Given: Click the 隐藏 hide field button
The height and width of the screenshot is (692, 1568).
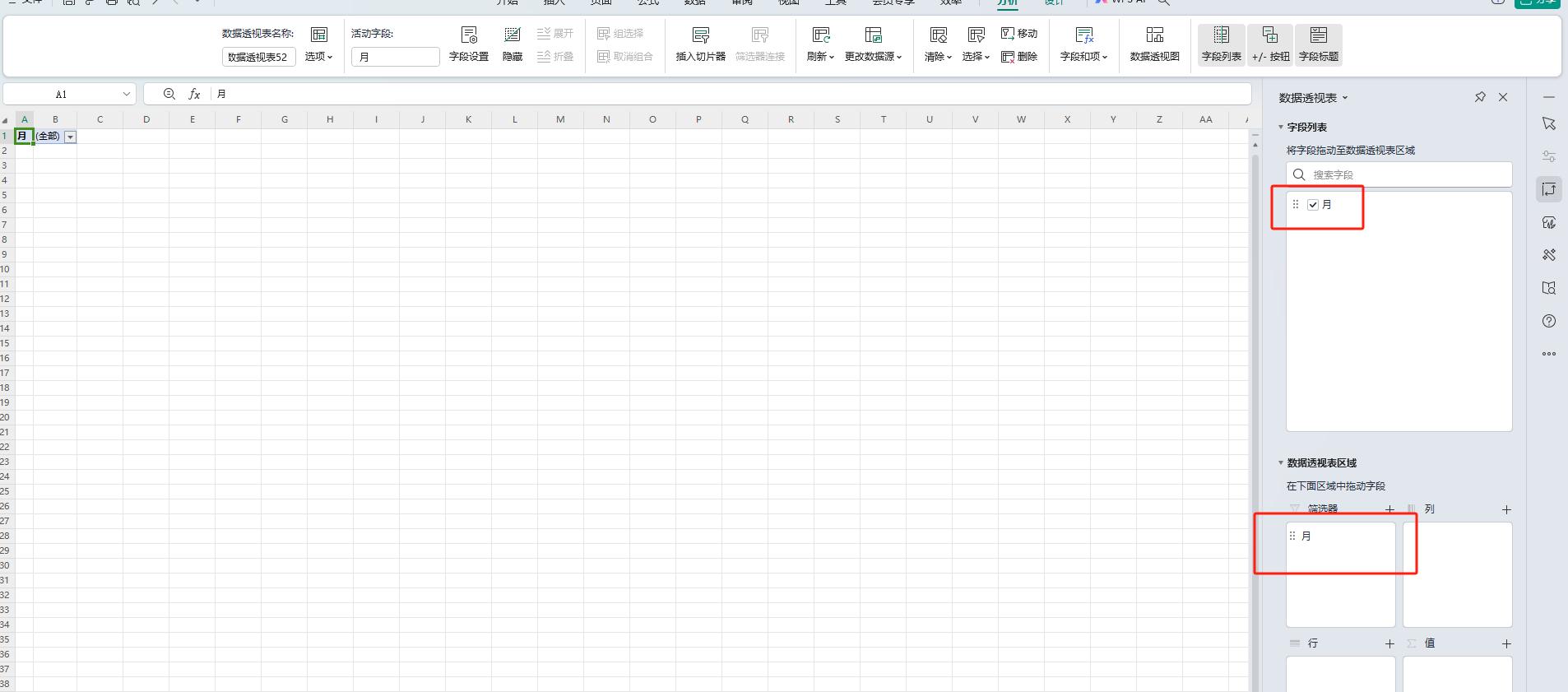Looking at the screenshot, I should click(513, 44).
